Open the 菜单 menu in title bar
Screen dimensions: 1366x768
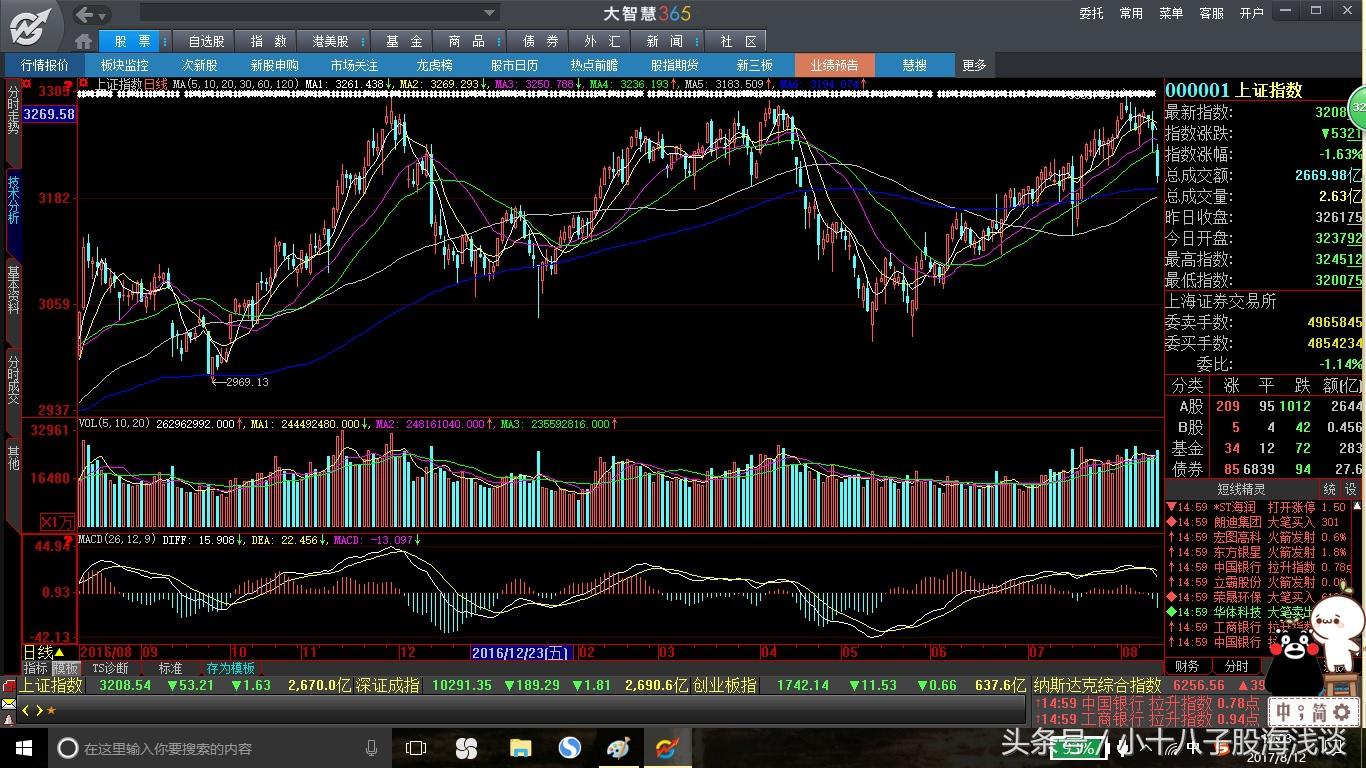[x=1171, y=13]
